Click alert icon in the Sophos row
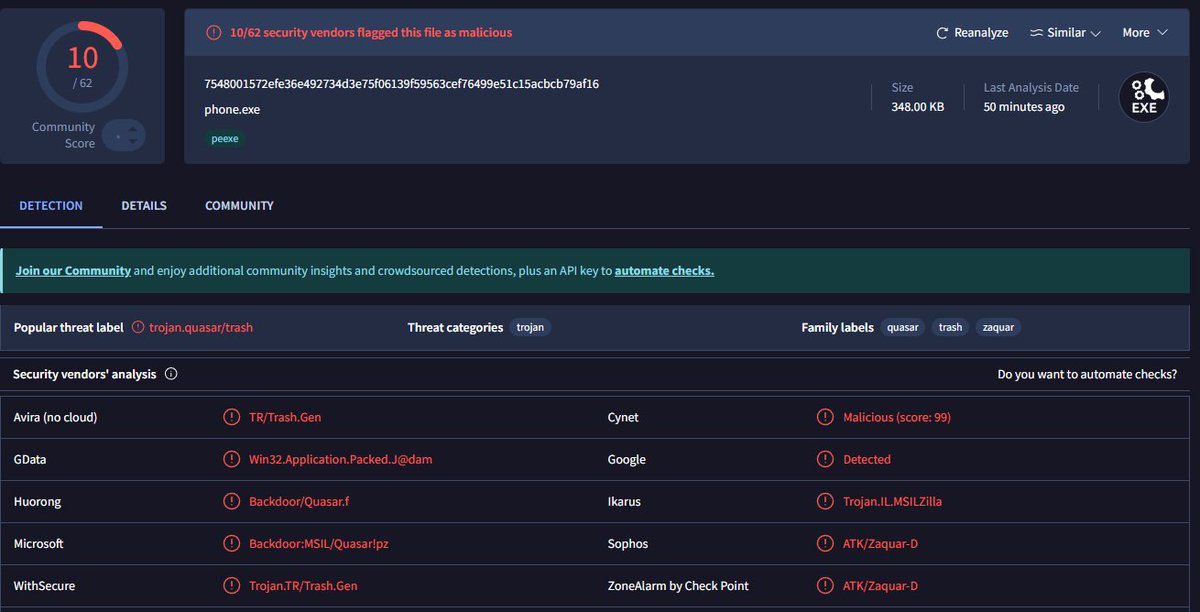Screen dimensions: 1200x612 [825, 543]
